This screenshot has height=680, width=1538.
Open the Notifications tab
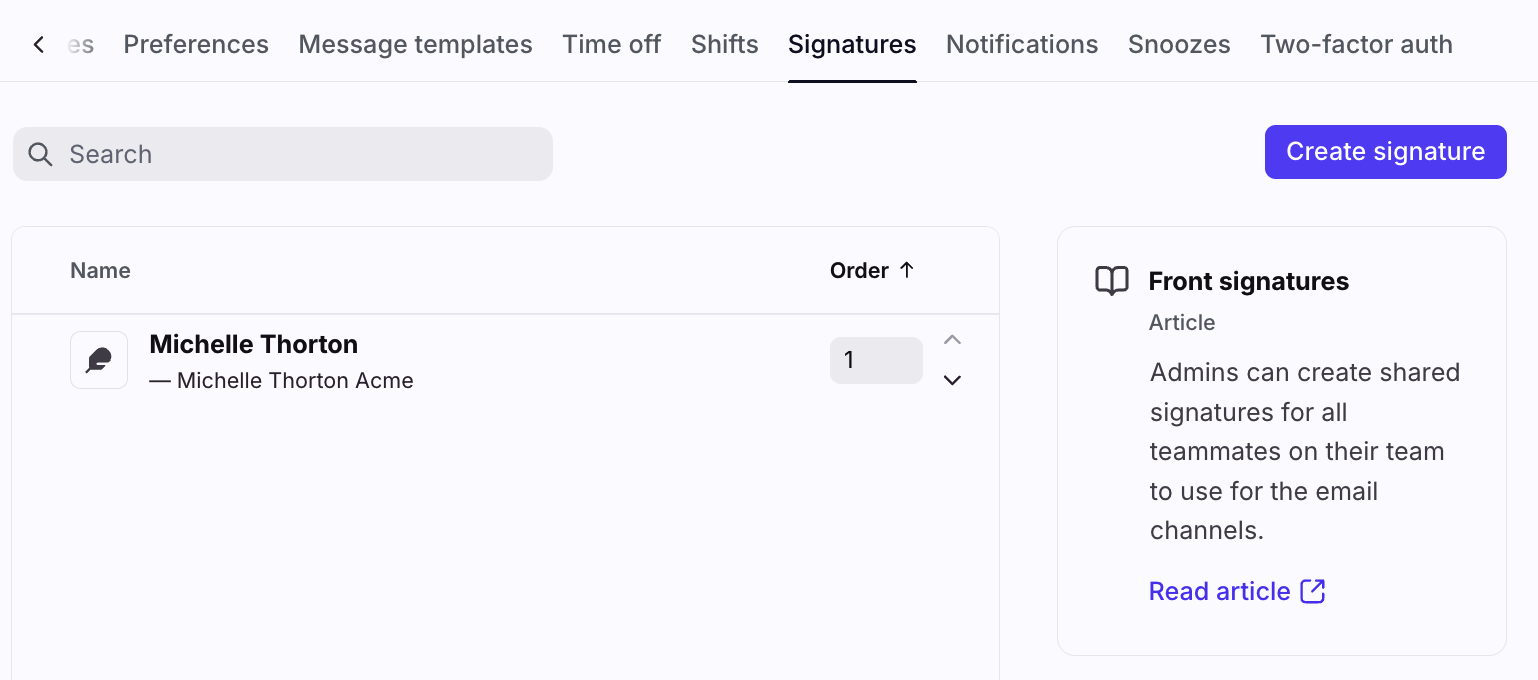(x=1022, y=45)
